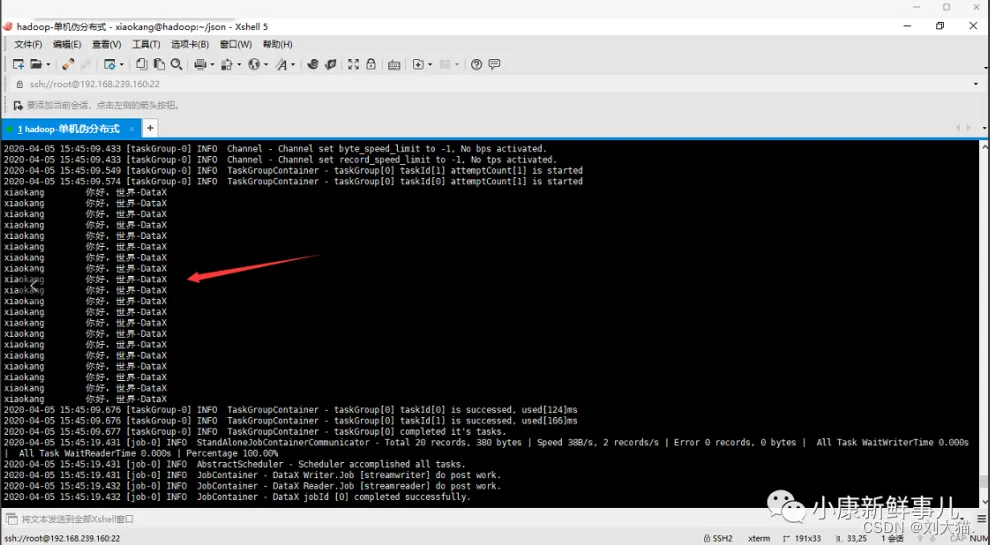The height and width of the screenshot is (545, 990).
Task: Click the SSH2 status bar entry
Action: pos(718,539)
